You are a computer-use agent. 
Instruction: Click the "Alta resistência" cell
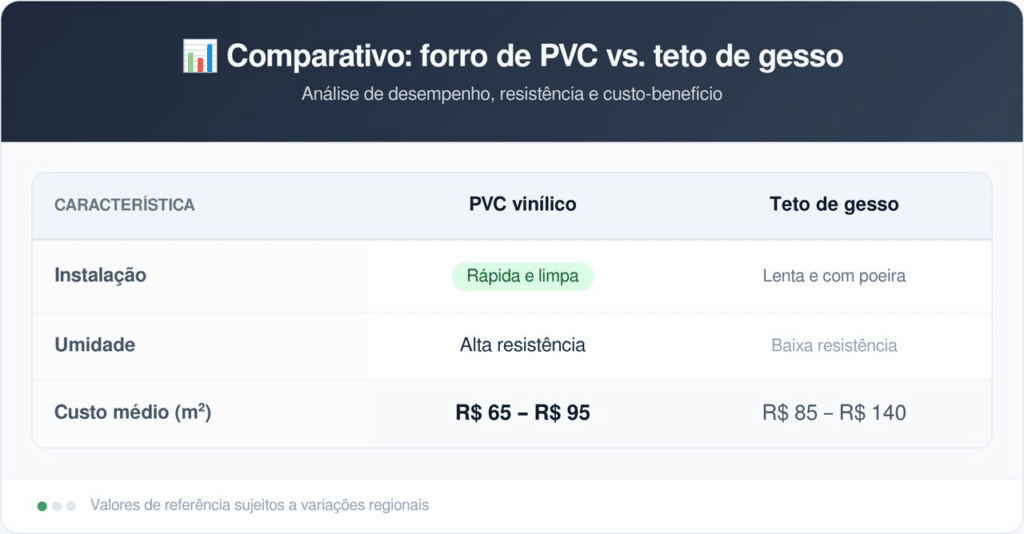tap(522, 345)
